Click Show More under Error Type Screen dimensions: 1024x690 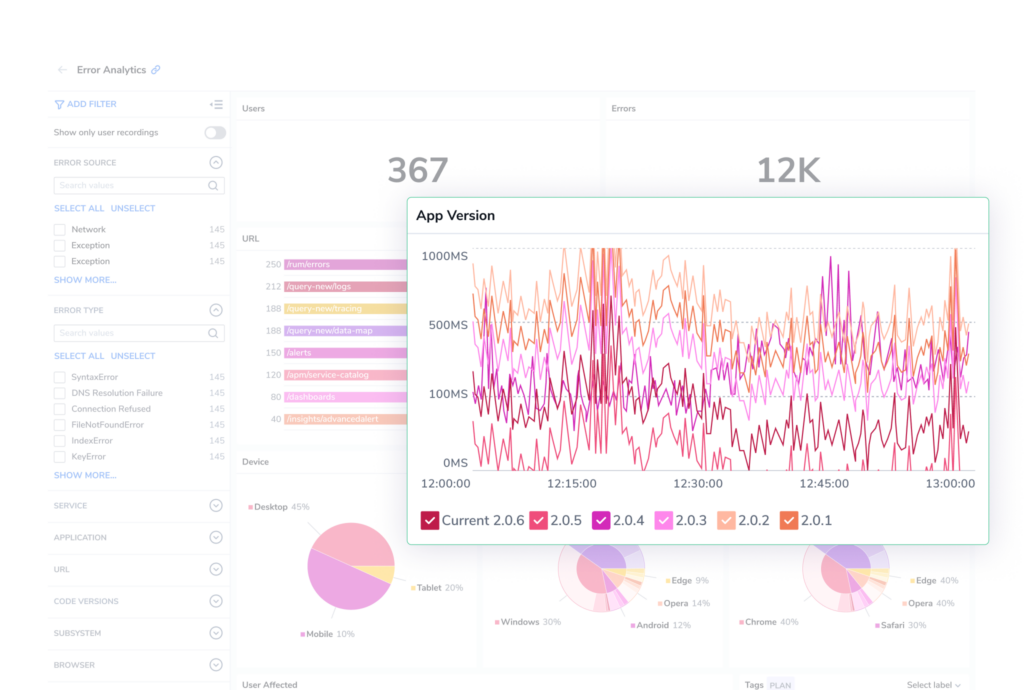pos(85,475)
